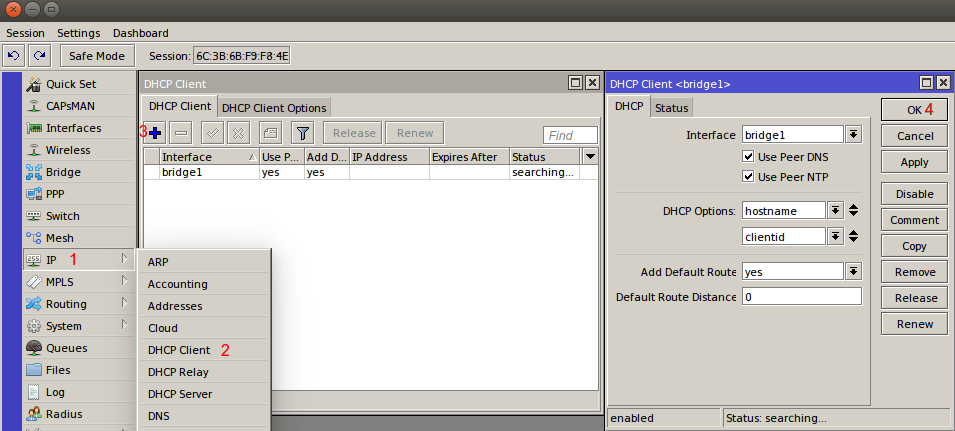The height and width of the screenshot is (431, 955).
Task: Open Wireless in the sidebar
Action: coord(67,150)
